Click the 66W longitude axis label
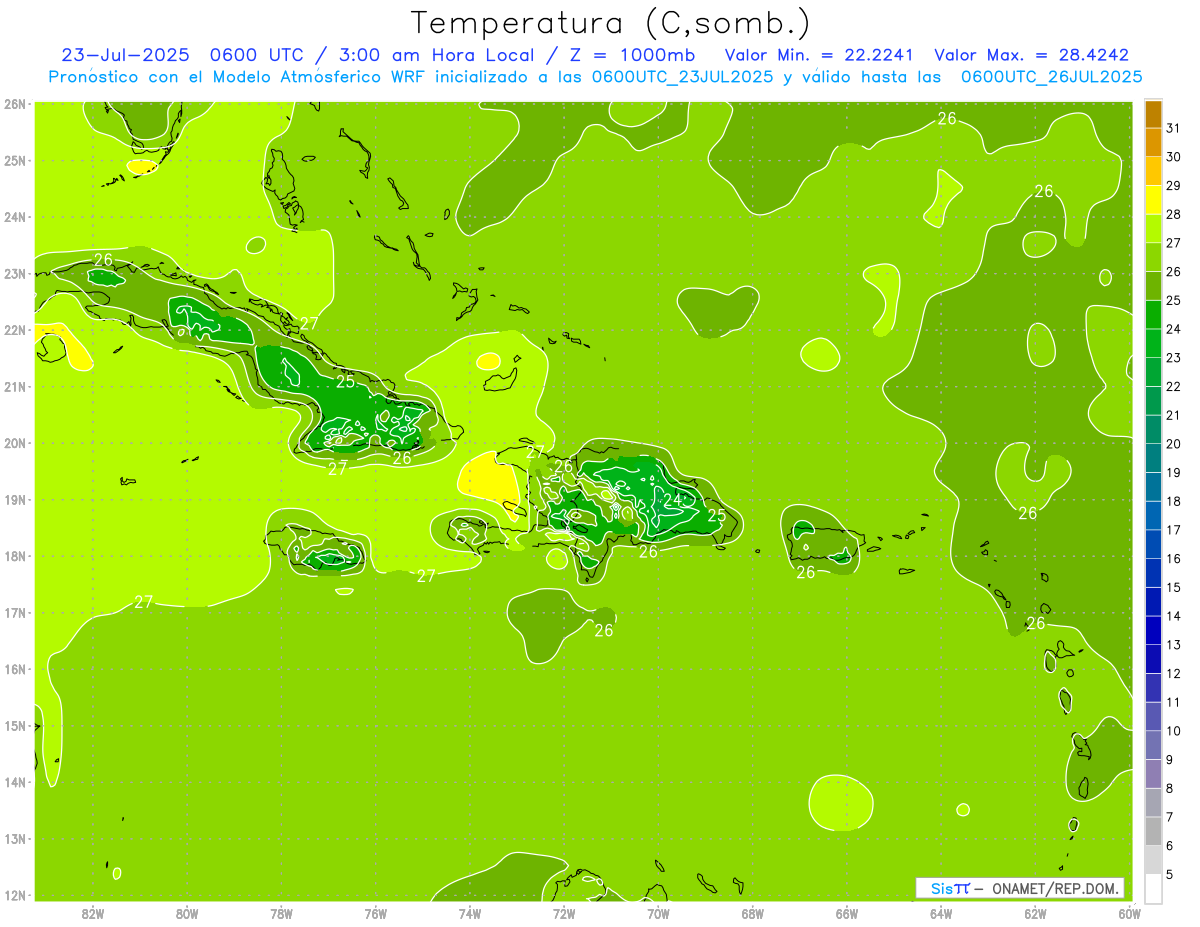The height and width of the screenshot is (927, 1200). [x=847, y=913]
